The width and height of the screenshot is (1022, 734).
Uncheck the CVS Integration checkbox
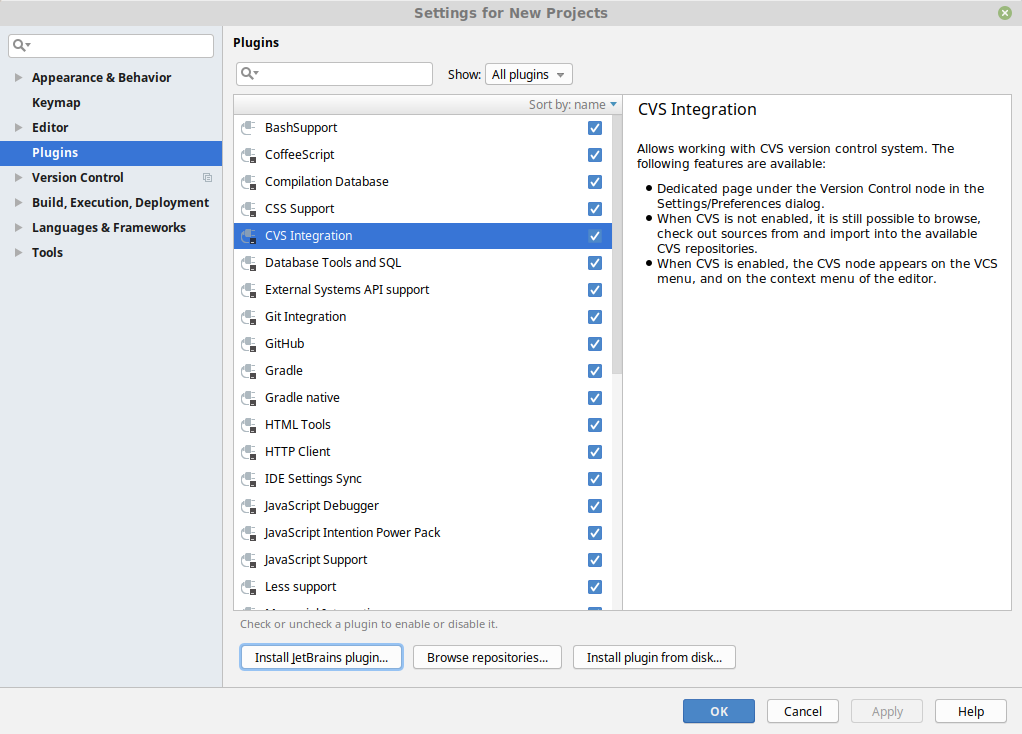594,236
